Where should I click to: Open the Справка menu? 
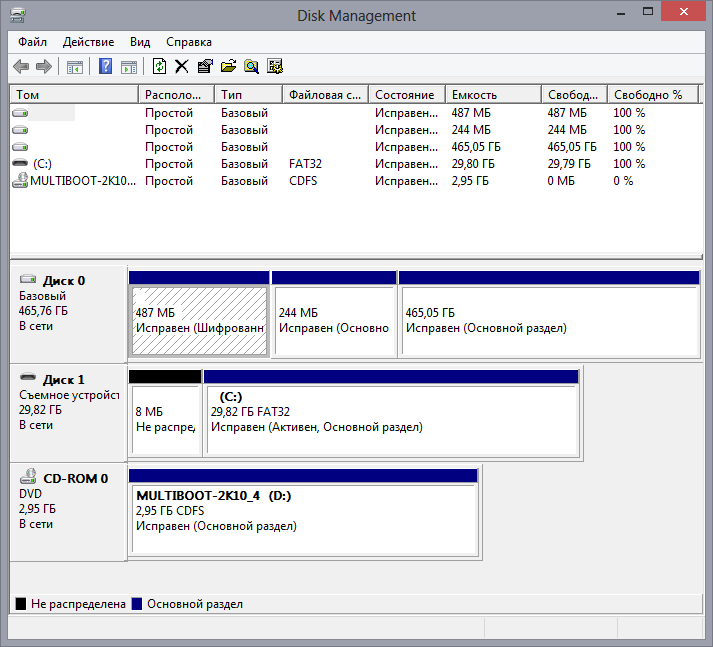pyautogui.click(x=188, y=42)
